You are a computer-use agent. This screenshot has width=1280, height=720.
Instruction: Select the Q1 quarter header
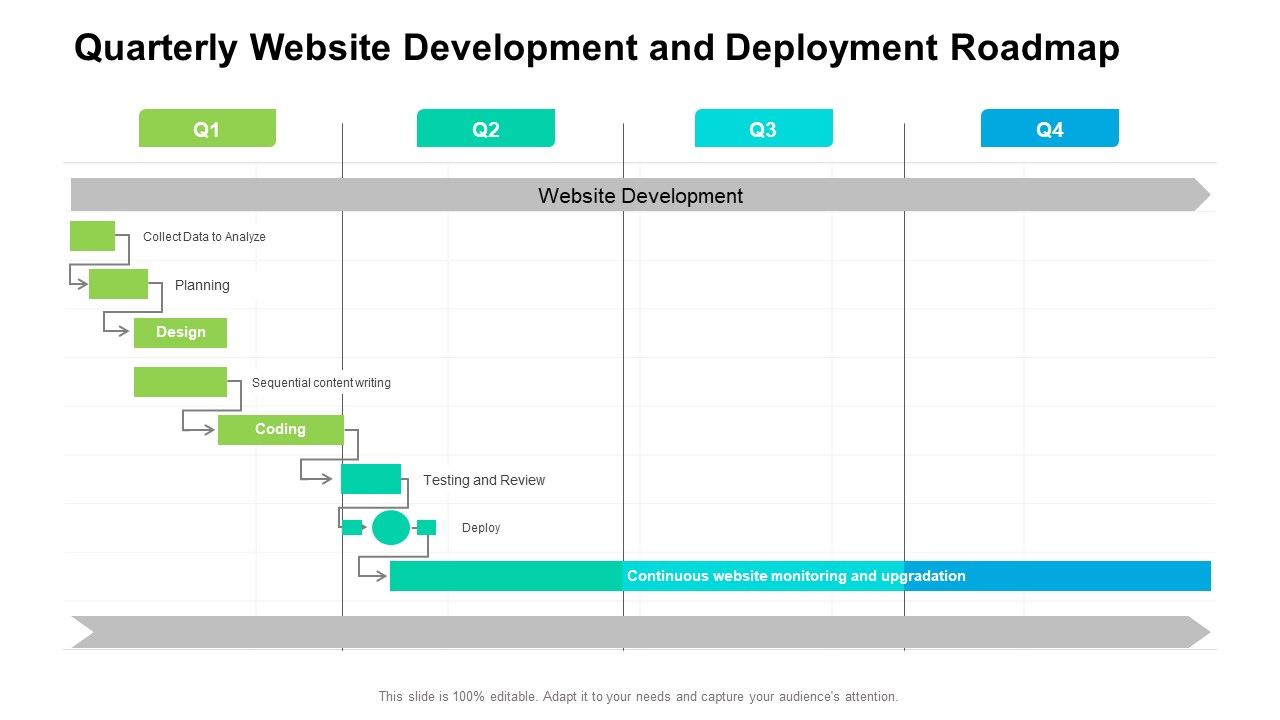tap(207, 128)
